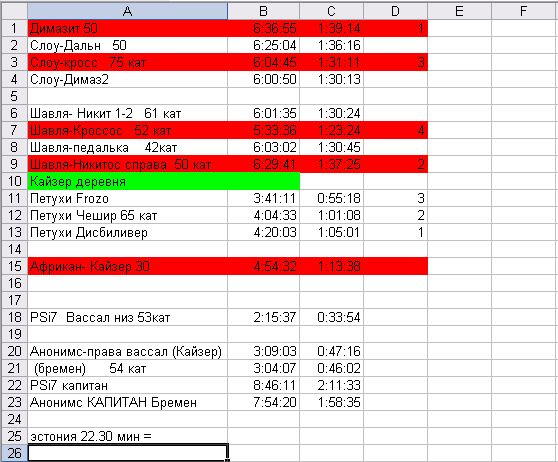Click time value 6:00:50
Viewport: 558px width, 462px height.
tap(275, 79)
